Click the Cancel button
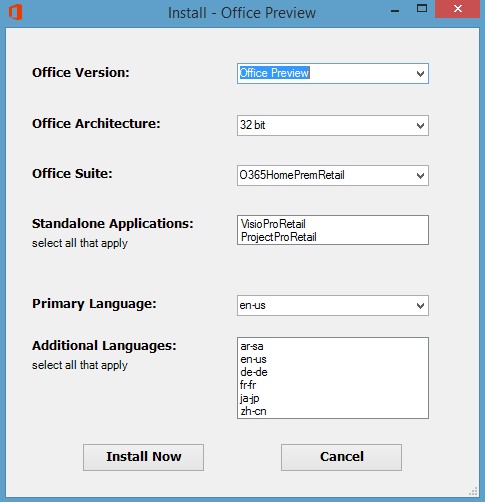Screen dimensions: 485x502 (x=341, y=457)
